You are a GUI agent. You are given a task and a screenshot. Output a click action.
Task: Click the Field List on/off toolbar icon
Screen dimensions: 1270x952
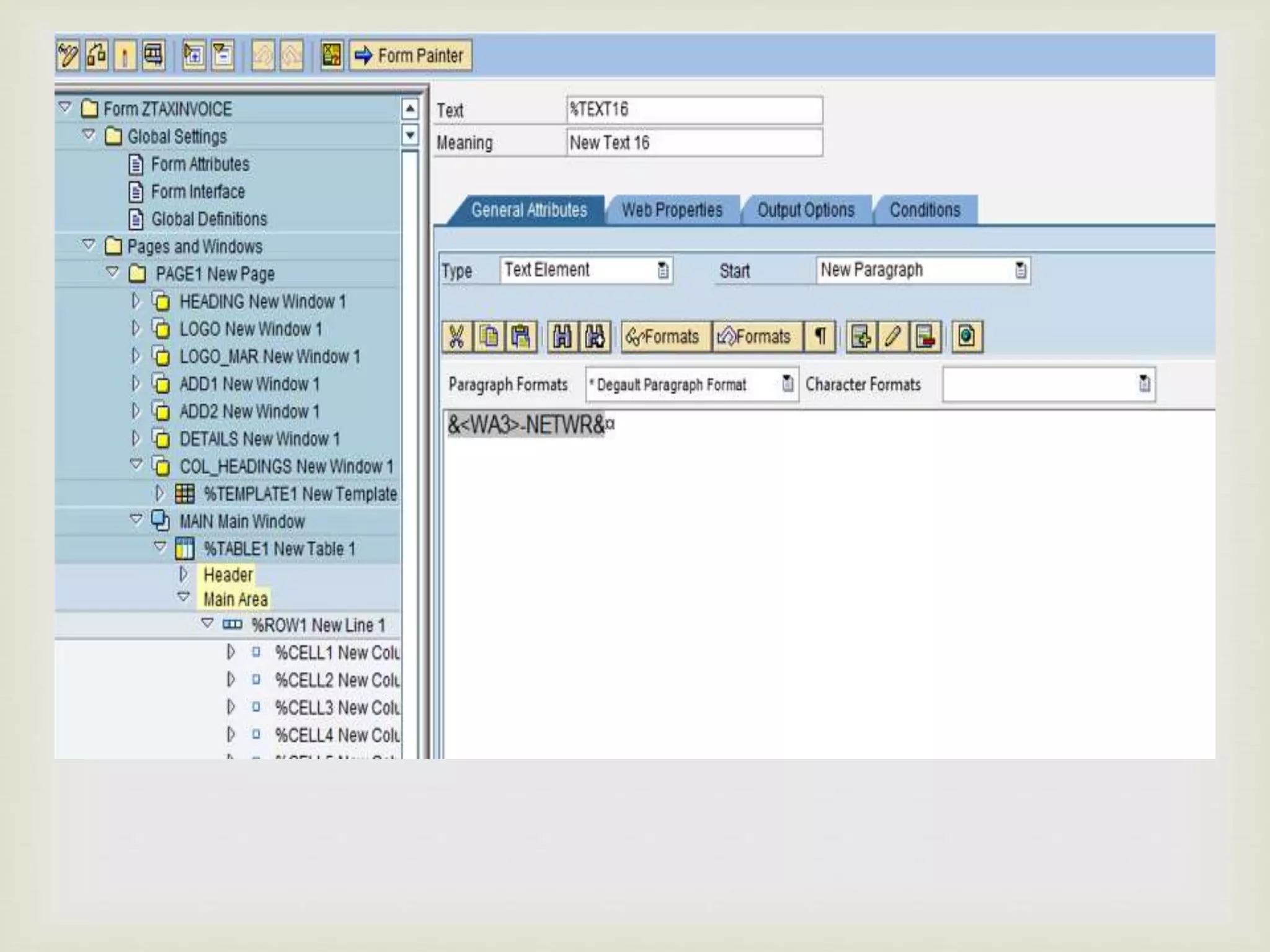[x=332, y=56]
